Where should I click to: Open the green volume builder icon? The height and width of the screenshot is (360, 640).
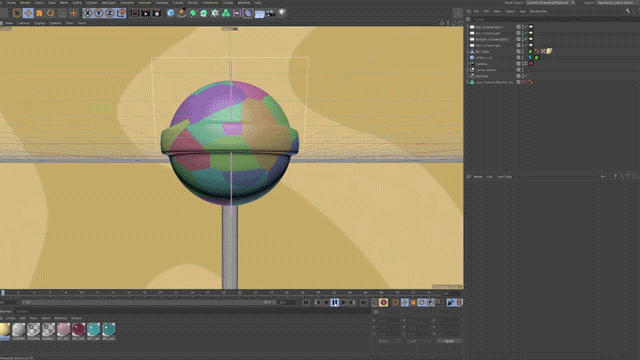point(226,13)
